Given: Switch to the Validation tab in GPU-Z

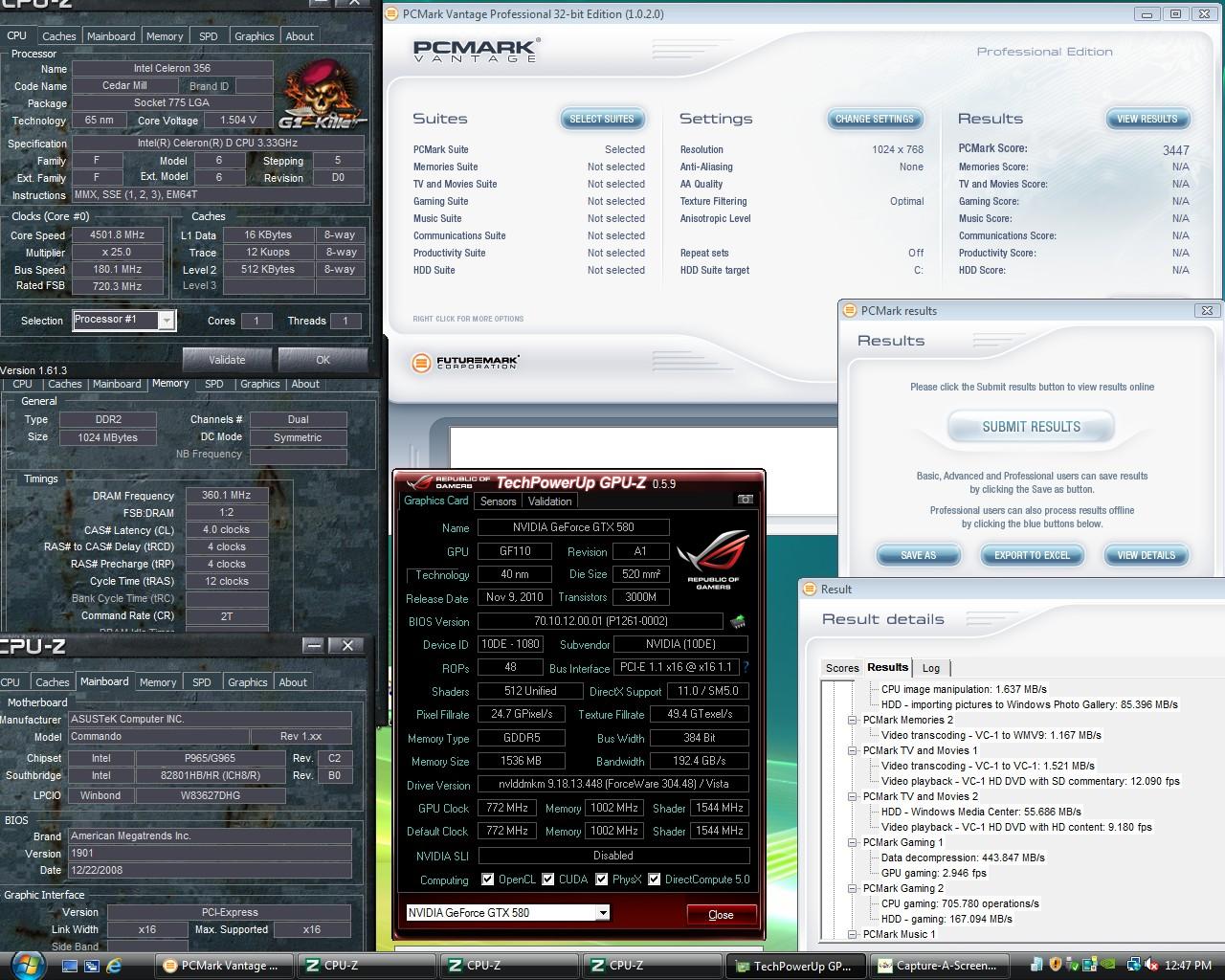Looking at the screenshot, I should click(549, 501).
